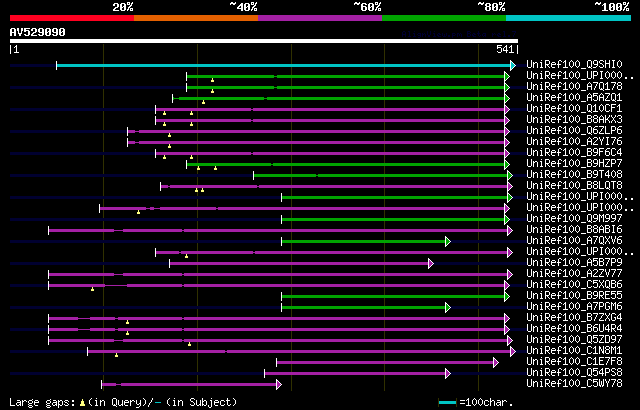This screenshot has width=640, height=410.
Task: Select the UniRef100_B9F6C4 label
Action: [574, 153]
